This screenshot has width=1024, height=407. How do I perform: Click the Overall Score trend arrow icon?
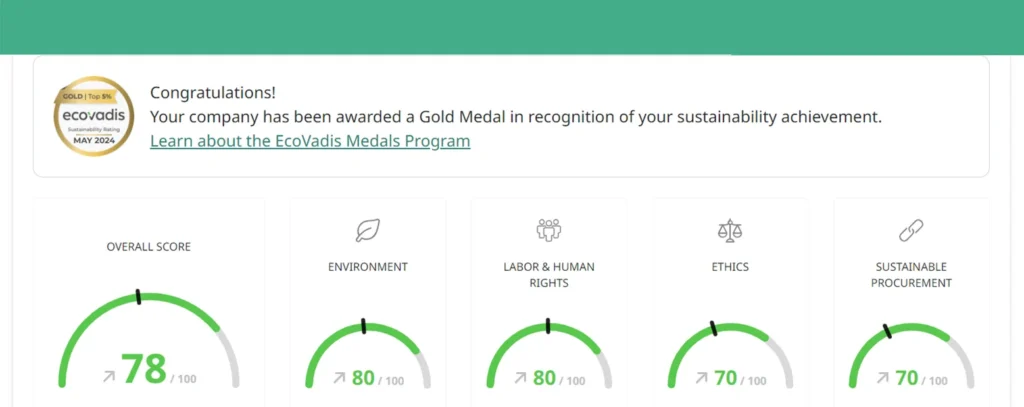(109, 377)
